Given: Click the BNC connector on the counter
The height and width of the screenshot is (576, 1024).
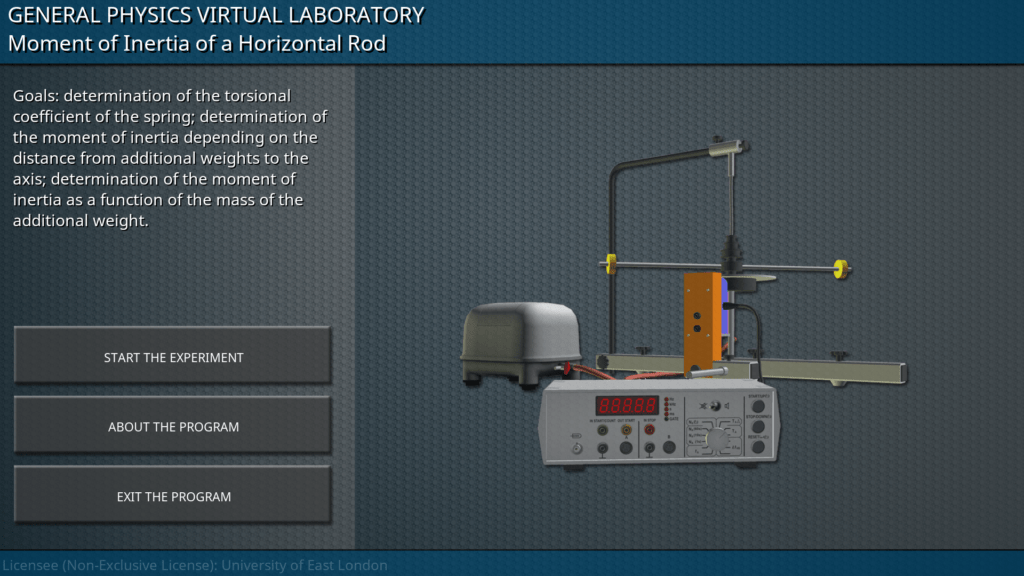Looking at the screenshot, I should tap(576, 450).
